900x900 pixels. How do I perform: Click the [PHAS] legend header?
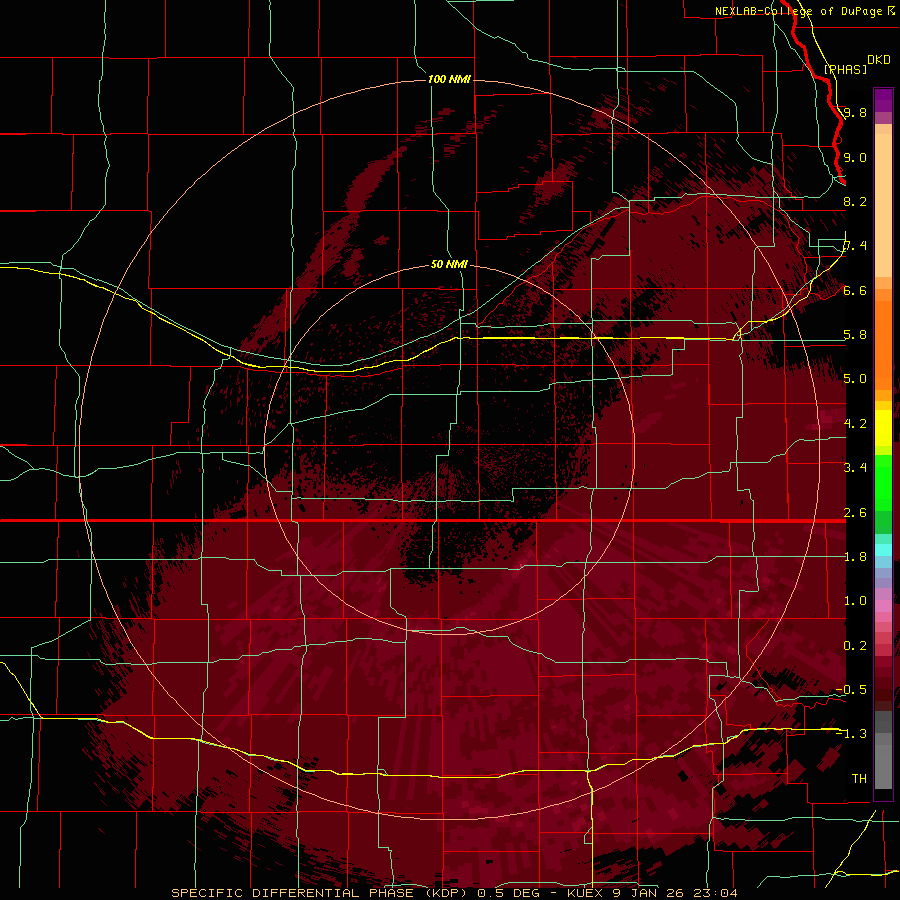tap(845, 69)
